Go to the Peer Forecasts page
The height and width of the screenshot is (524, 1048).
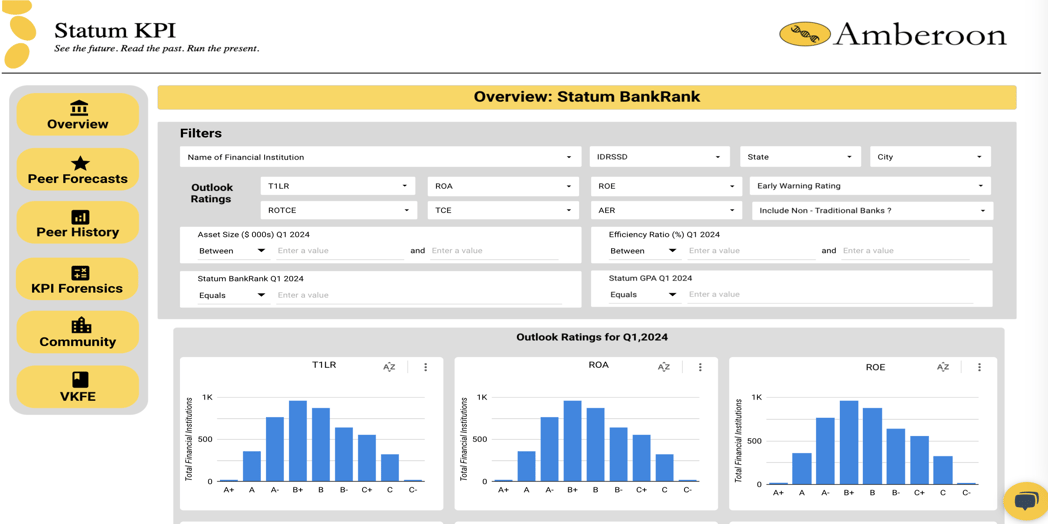(78, 169)
